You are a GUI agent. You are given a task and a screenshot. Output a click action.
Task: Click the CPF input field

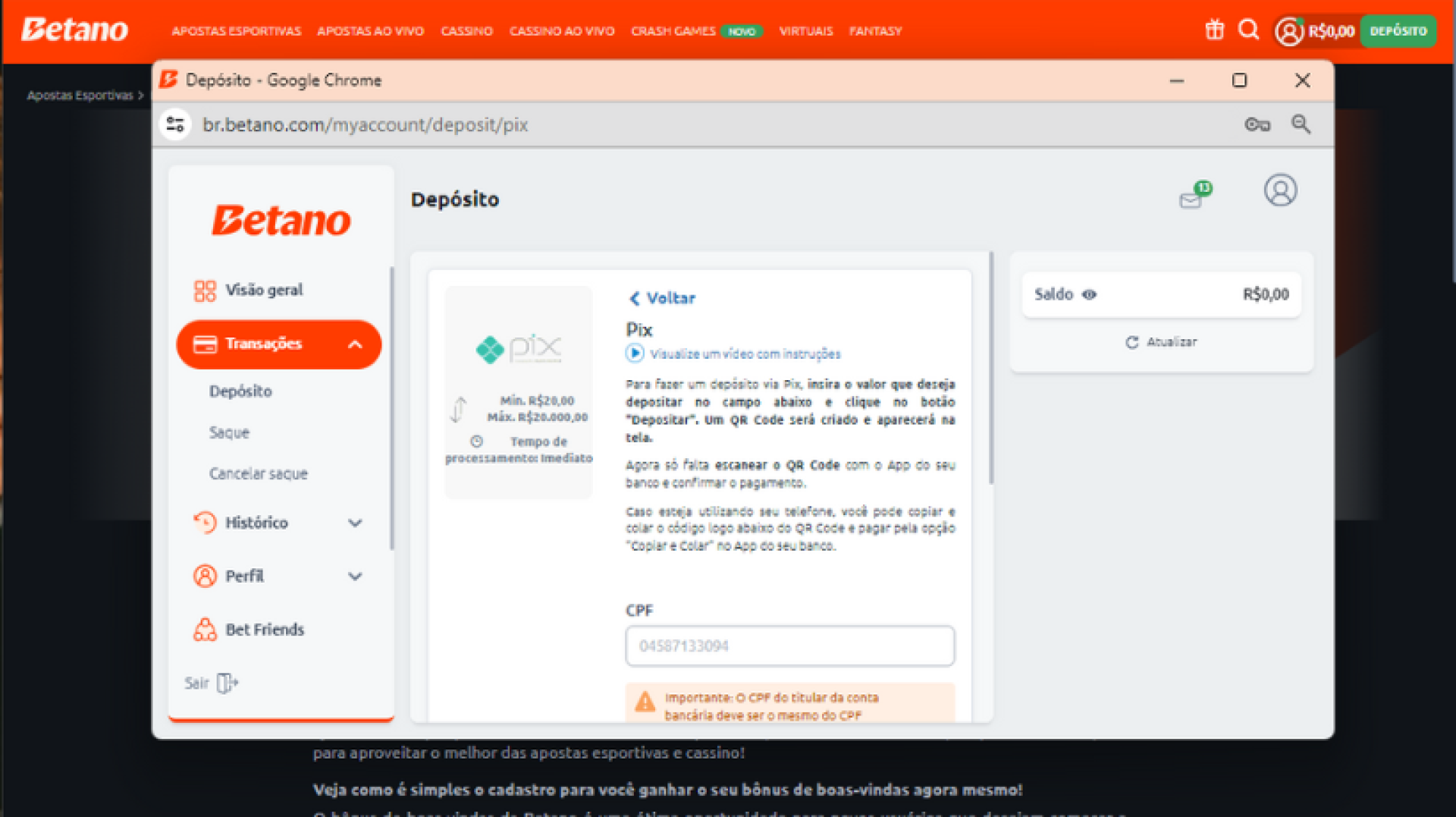pyautogui.click(x=789, y=646)
